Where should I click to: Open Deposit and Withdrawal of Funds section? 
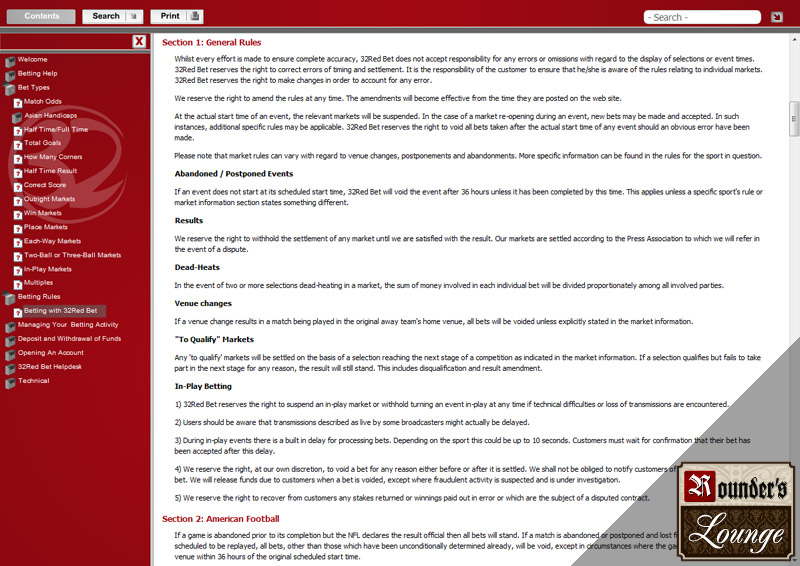point(69,339)
